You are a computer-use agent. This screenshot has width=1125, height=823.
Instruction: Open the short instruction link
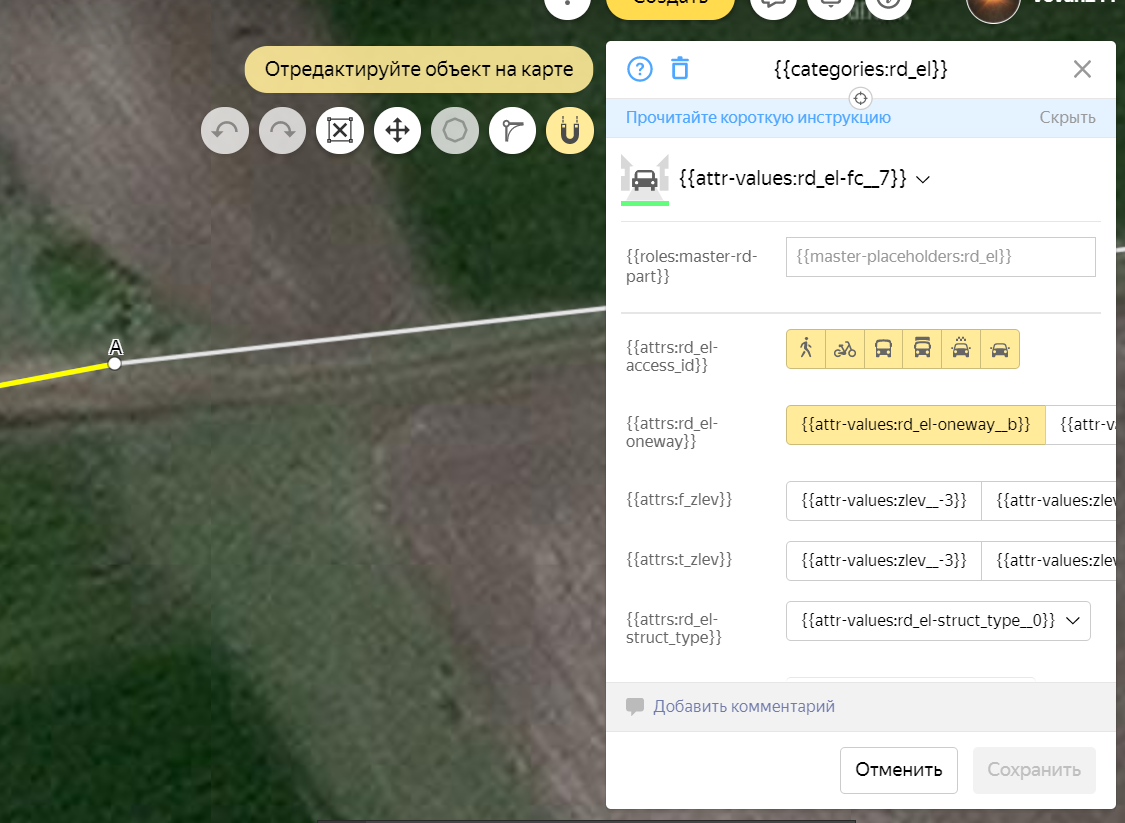758,118
